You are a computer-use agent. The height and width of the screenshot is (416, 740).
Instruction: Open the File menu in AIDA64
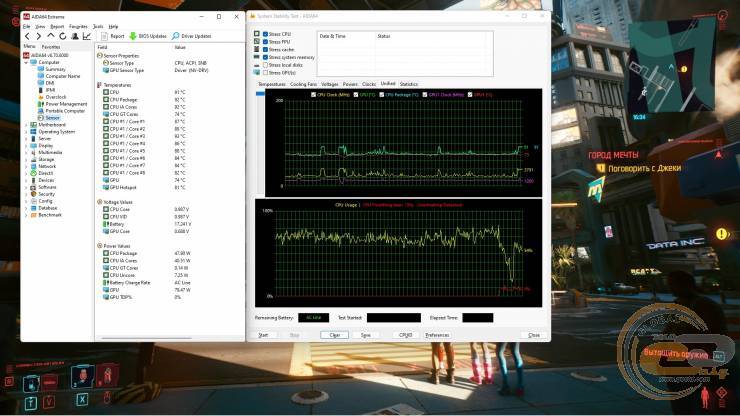click(26, 26)
